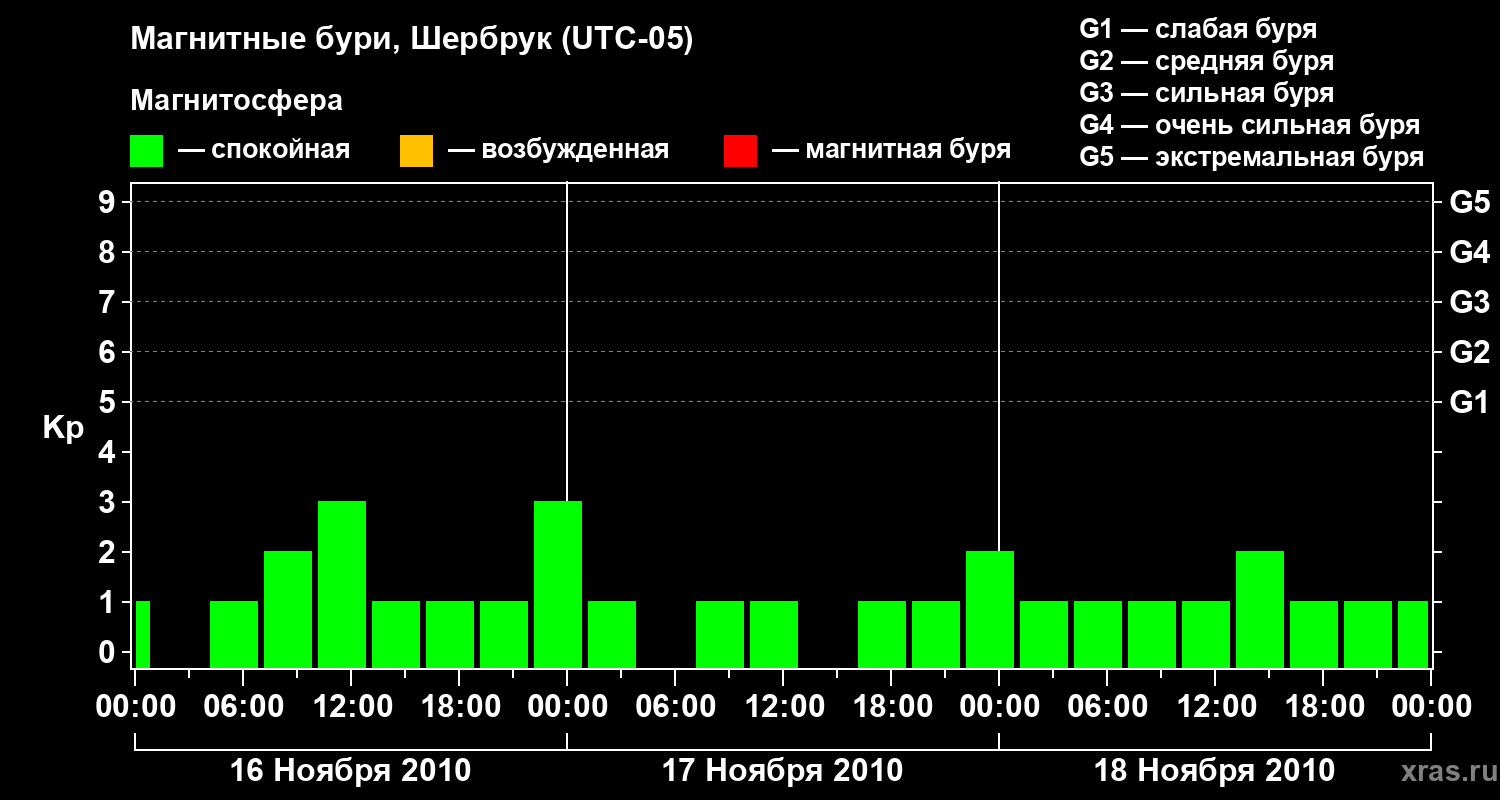Click the right-axis 'G1' storm level label
The width and height of the screenshot is (1500, 800).
coord(1470,402)
